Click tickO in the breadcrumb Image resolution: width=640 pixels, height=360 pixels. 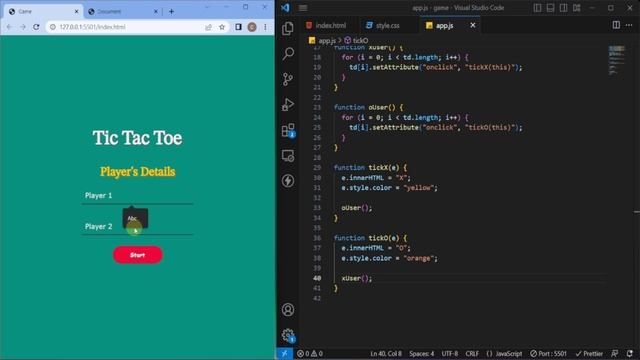pos(360,40)
